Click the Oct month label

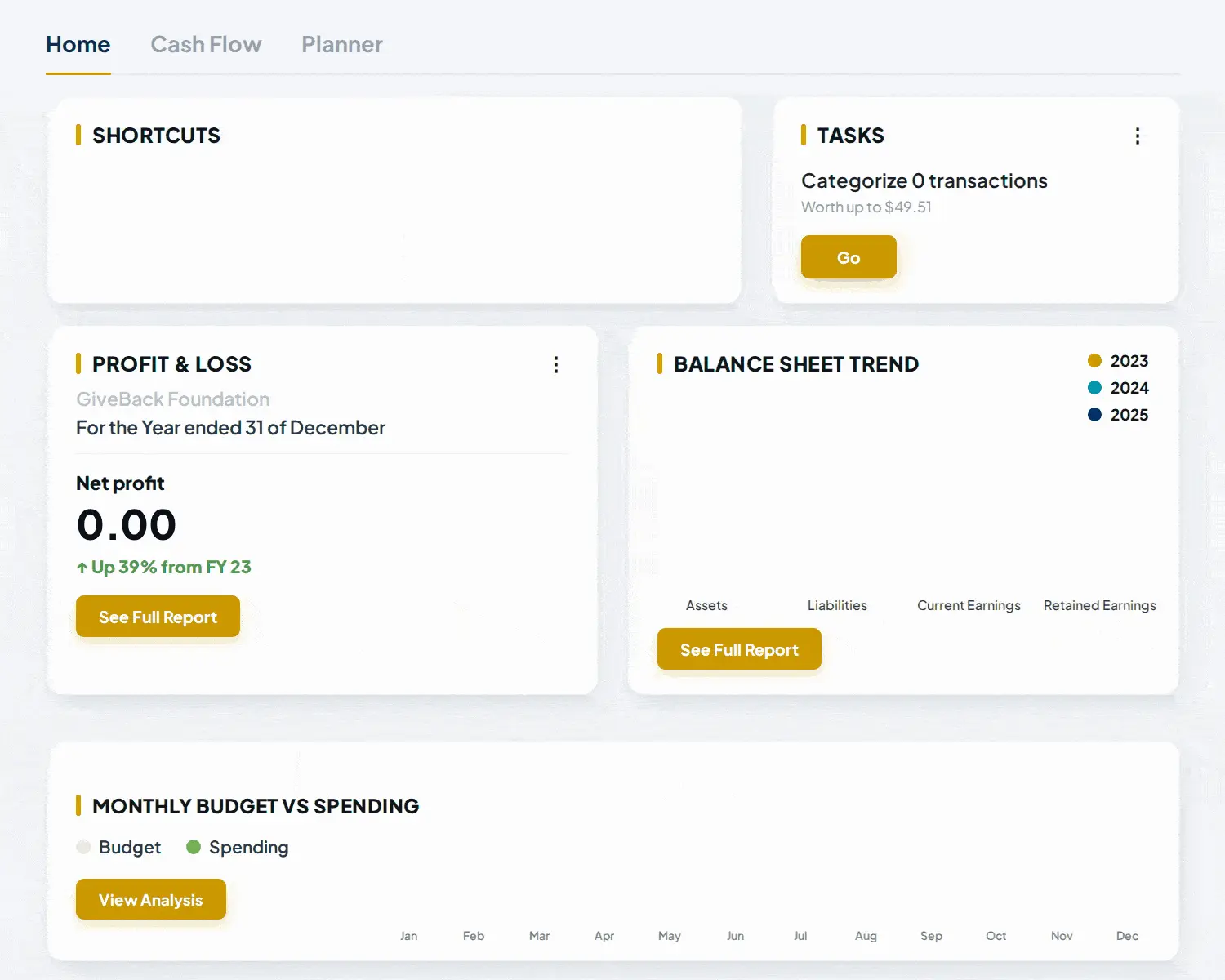point(996,936)
